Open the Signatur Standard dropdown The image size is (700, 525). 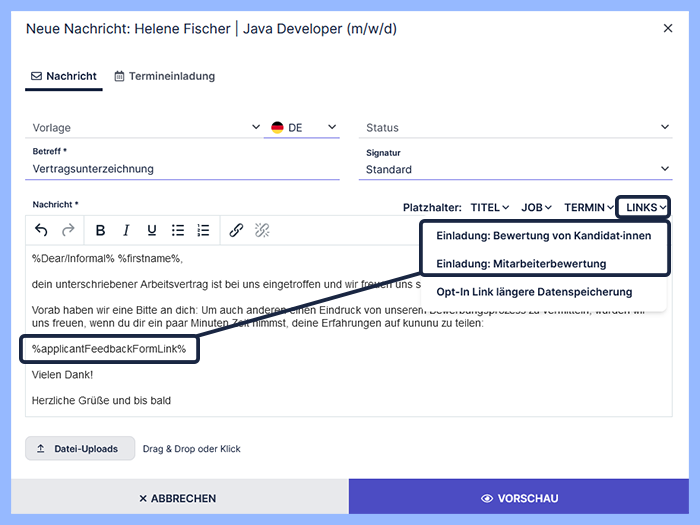[x=515, y=170]
